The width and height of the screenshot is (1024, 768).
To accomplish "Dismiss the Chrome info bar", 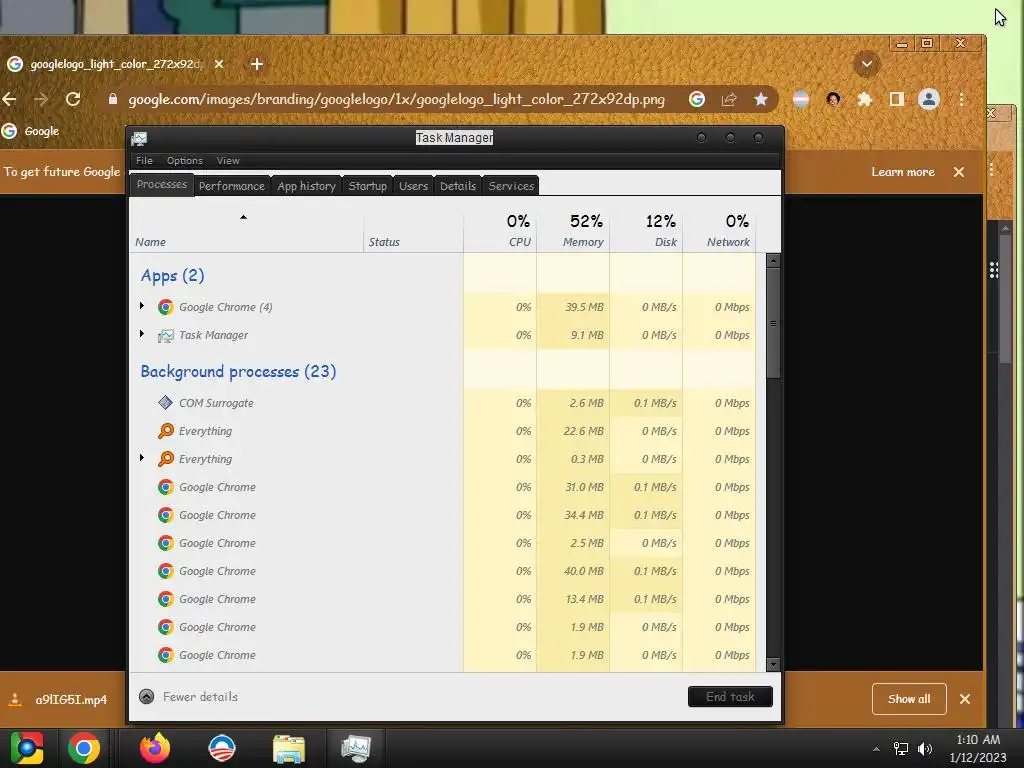I will coord(959,172).
